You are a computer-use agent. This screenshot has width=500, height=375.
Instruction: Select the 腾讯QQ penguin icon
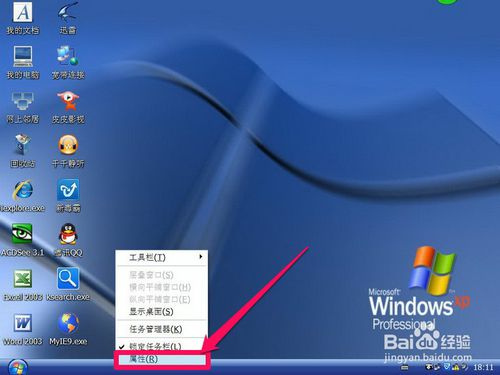click(68, 240)
